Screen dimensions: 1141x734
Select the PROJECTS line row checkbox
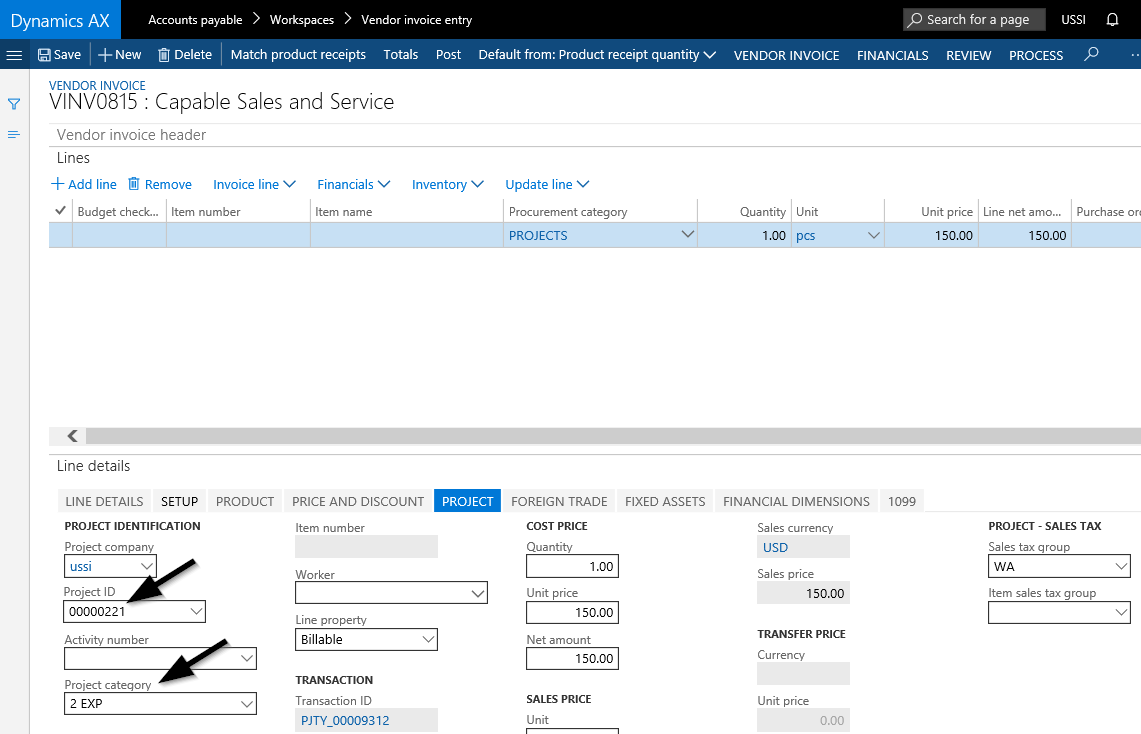[60, 236]
